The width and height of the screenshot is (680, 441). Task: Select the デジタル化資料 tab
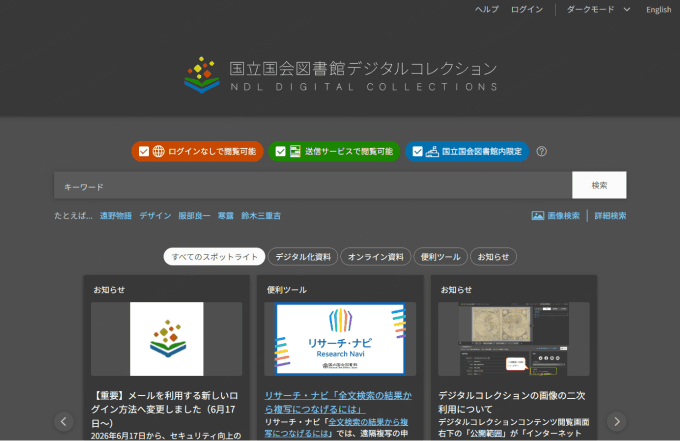(303, 257)
